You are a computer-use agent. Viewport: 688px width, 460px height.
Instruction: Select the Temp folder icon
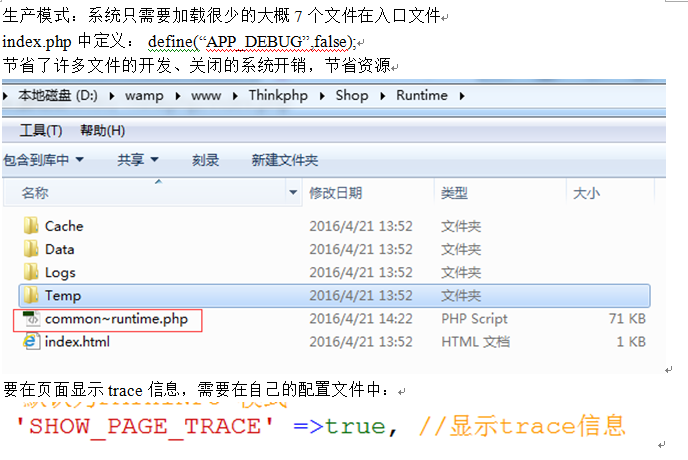pos(31,295)
